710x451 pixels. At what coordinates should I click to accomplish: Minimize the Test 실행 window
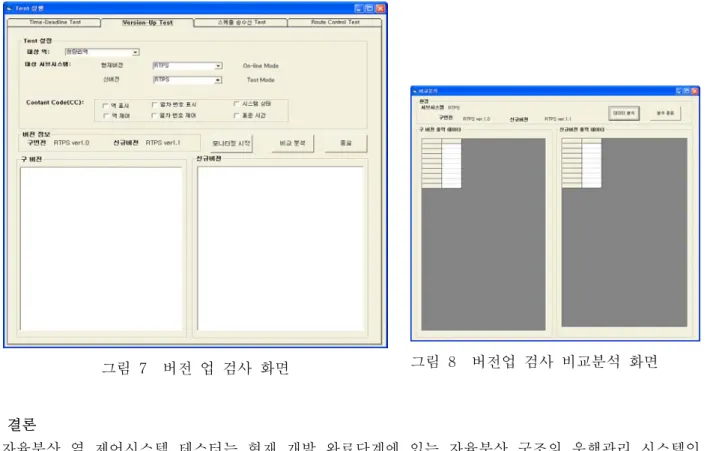359,8
